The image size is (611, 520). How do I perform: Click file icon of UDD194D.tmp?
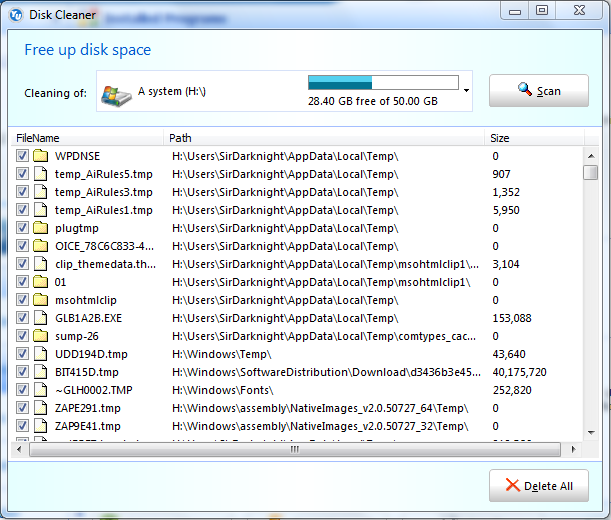coord(41,354)
